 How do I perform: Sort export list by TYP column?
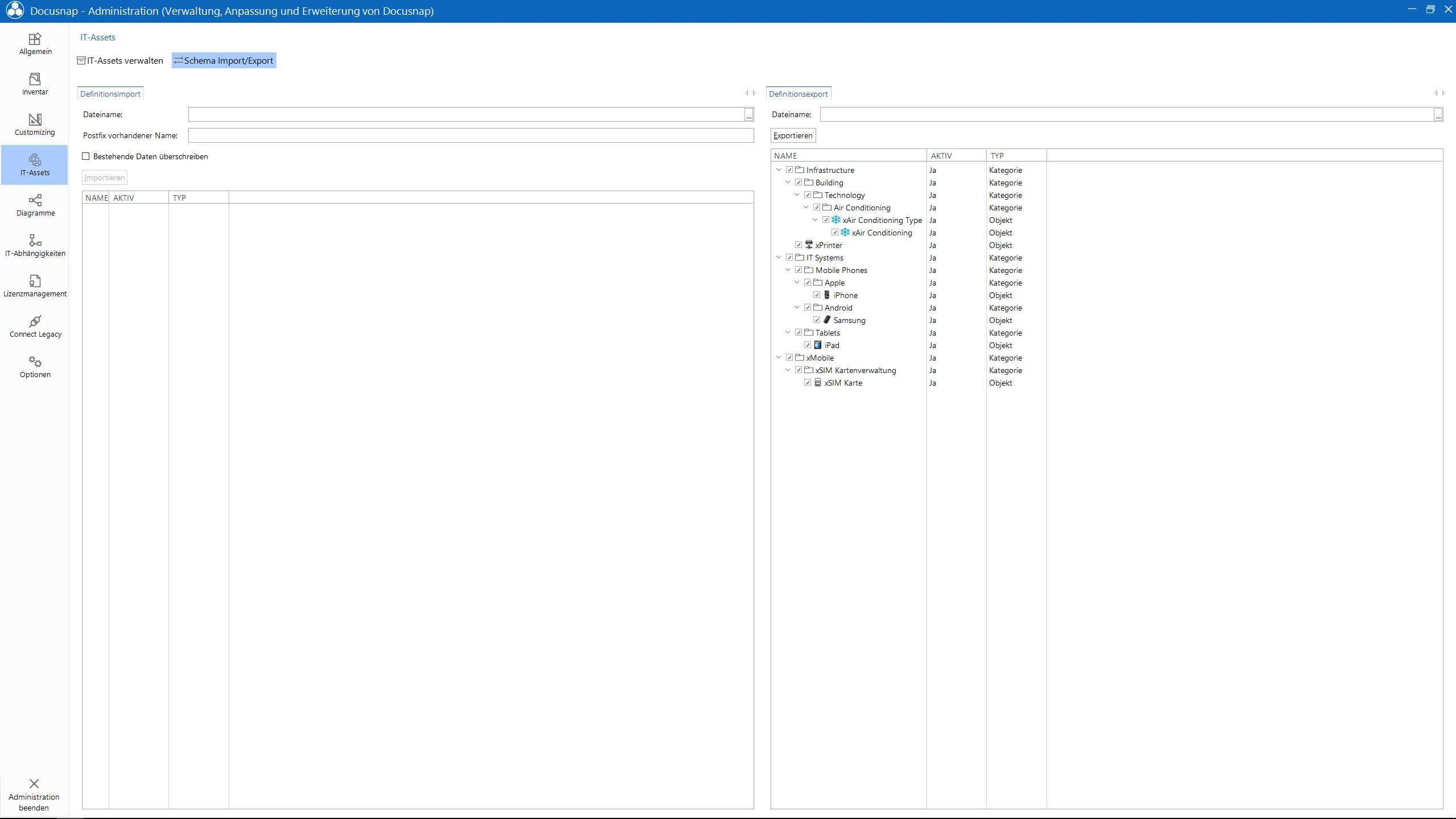(x=1016, y=155)
